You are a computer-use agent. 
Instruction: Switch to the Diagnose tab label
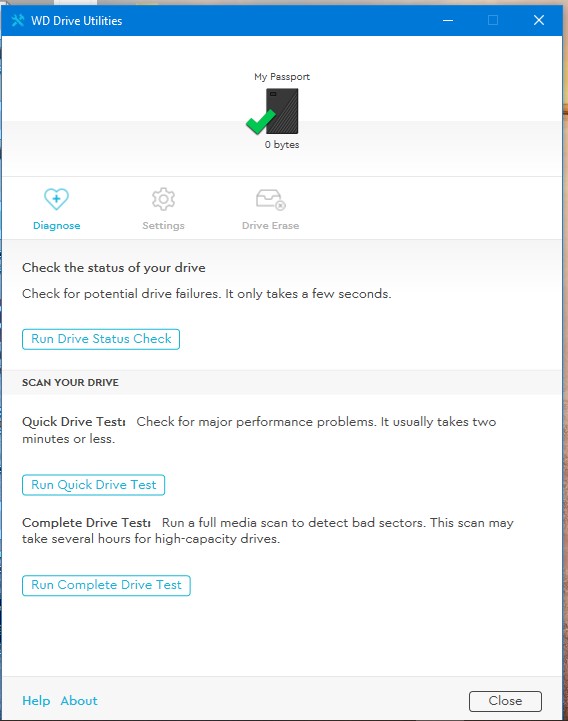click(x=57, y=225)
